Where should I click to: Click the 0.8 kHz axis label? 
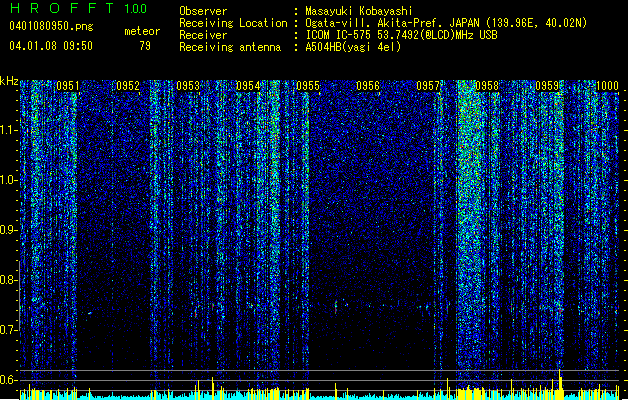click(8, 280)
